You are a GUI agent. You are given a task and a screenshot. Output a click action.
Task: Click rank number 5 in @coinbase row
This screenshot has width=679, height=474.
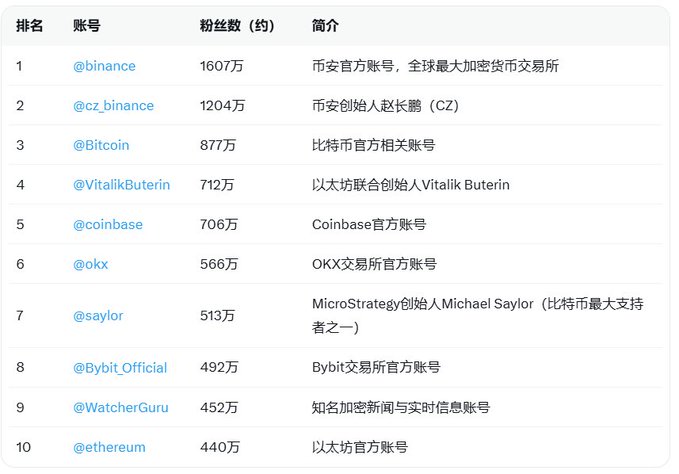(20, 225)
